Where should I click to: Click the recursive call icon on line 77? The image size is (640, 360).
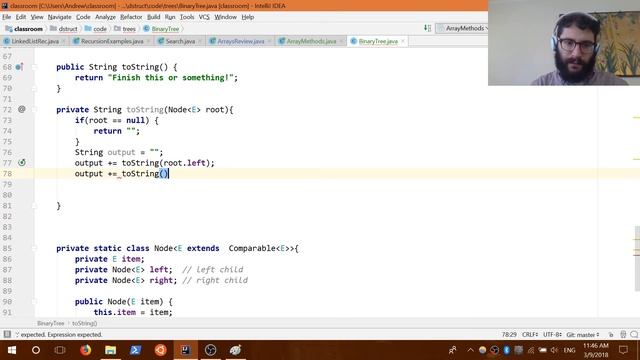click(x=22, y=162)
